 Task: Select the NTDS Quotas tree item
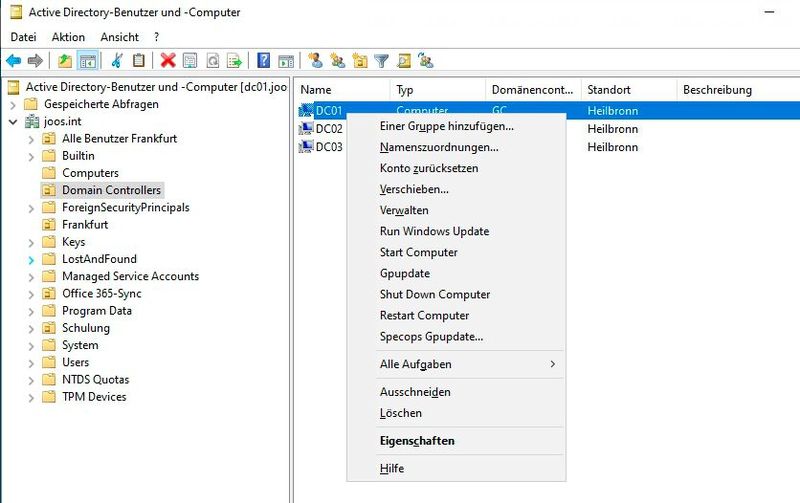pos(95,380)
